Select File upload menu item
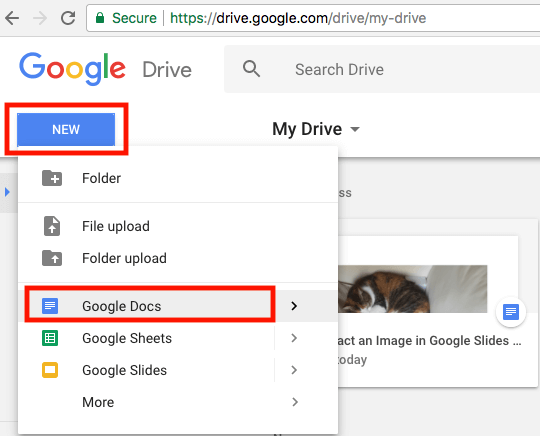The image size is (540, 436). pos(178,226)
